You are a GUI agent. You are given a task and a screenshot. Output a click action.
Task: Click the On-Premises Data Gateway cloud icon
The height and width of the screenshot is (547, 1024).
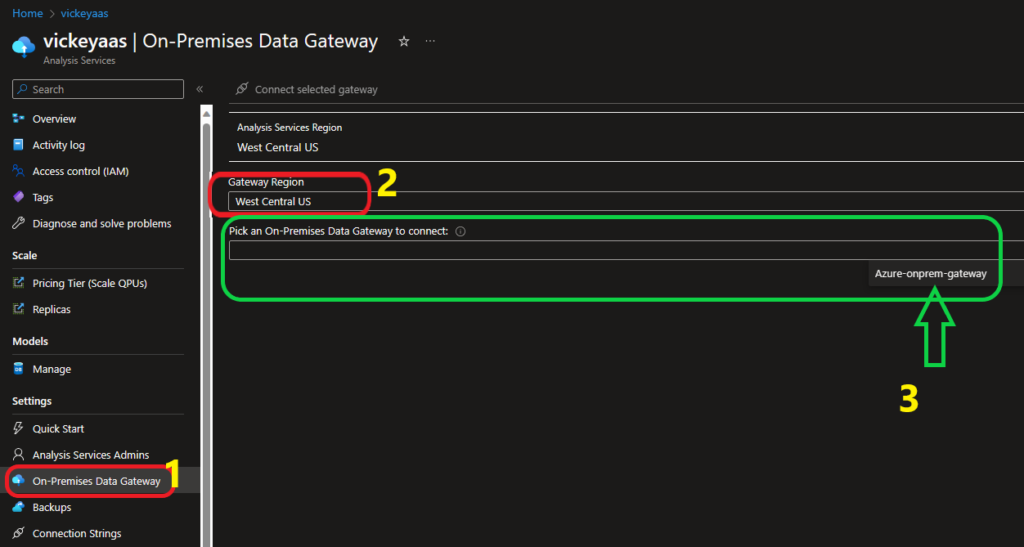click(18, 480)
